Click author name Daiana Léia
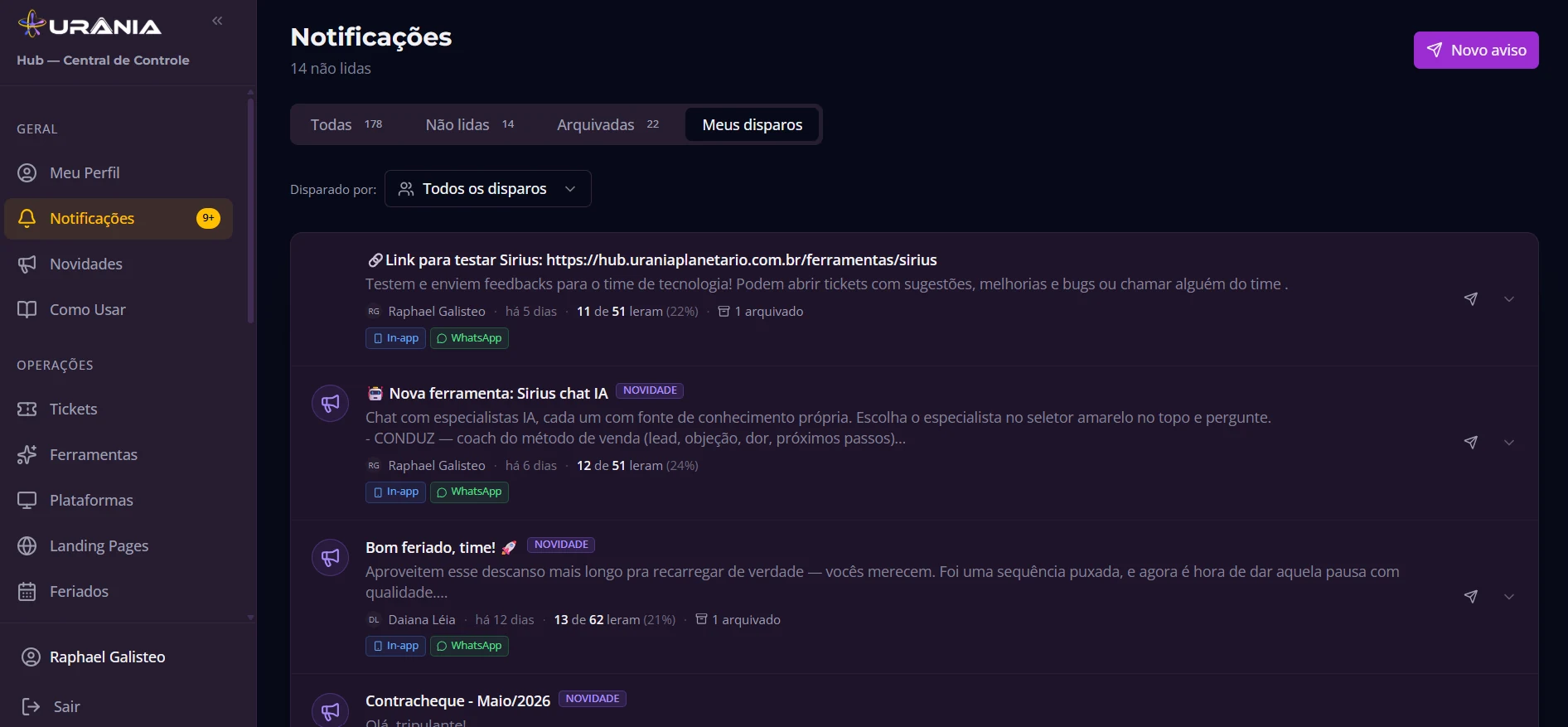1568x727 pixels. coord(421,619)
